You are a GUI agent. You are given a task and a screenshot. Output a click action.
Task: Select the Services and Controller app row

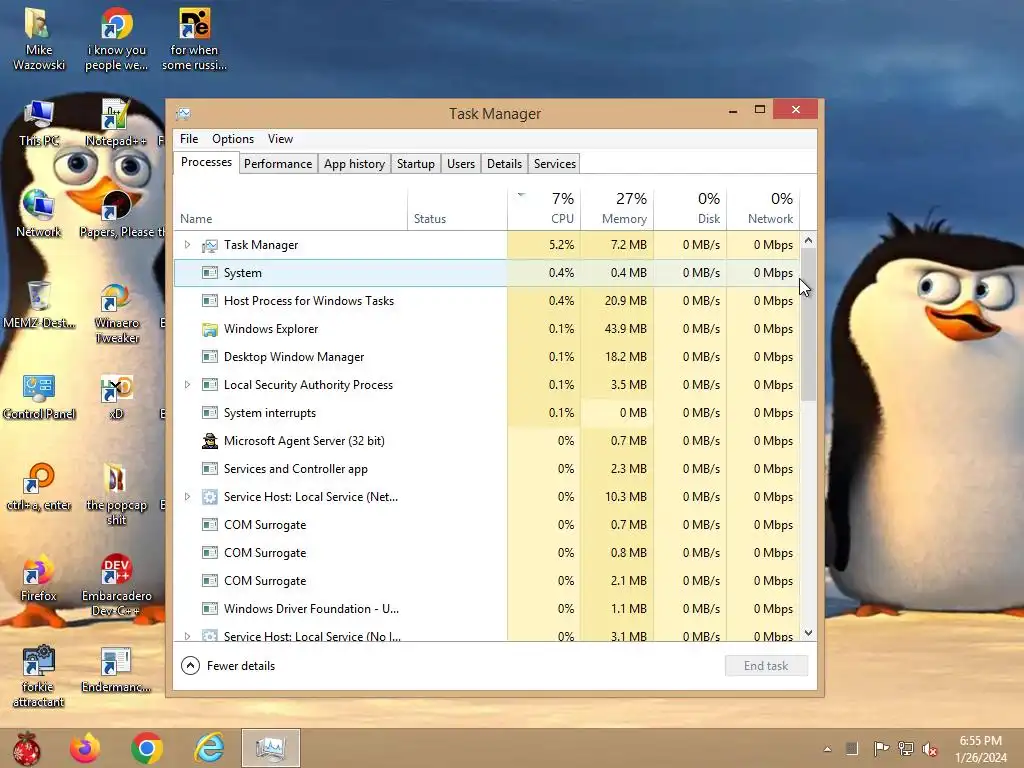487,469
